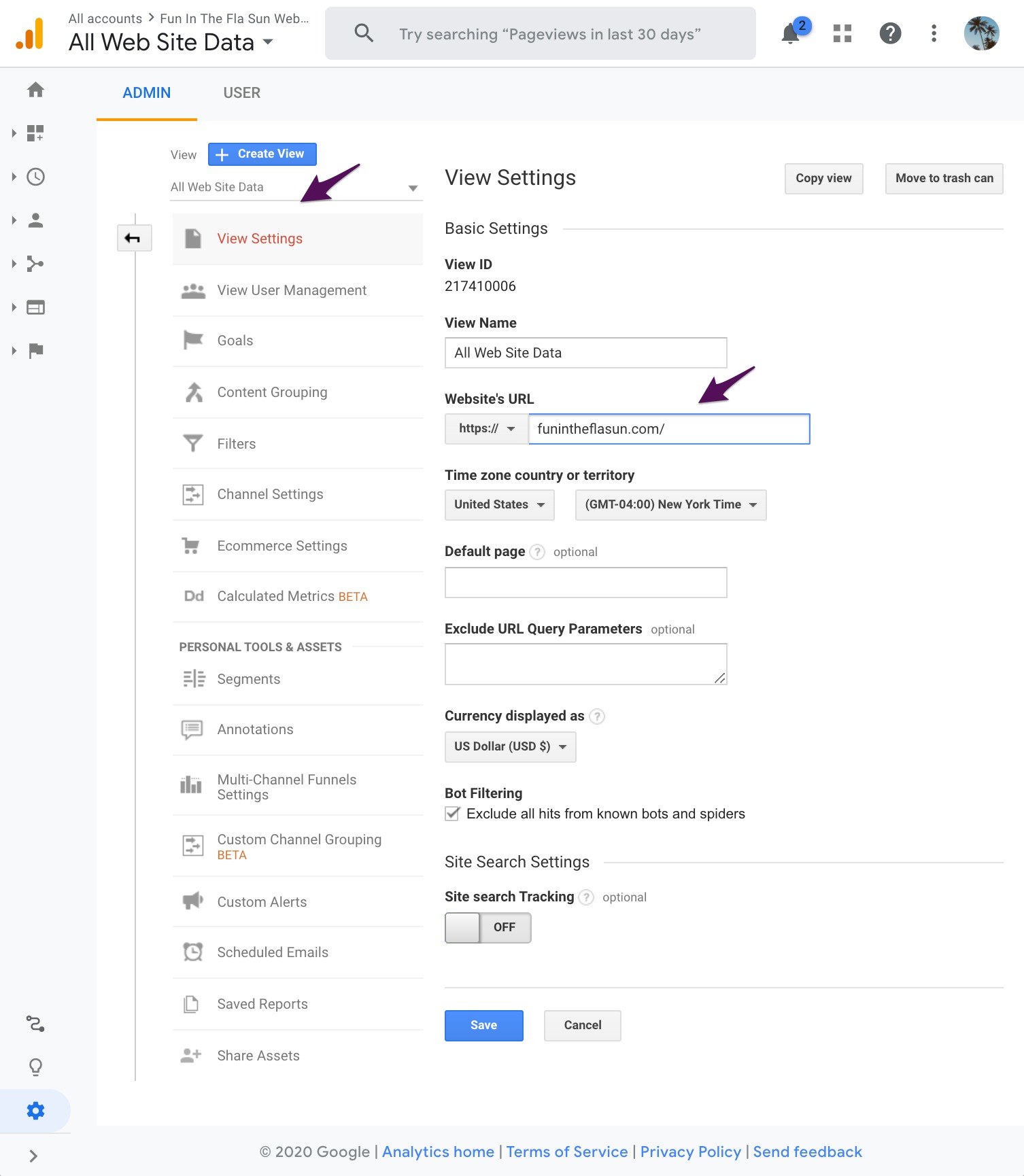This screenshot has width=1024, height=1176.
Task: Click the Google Analytics logo
Action: click(x=30, y=33)
